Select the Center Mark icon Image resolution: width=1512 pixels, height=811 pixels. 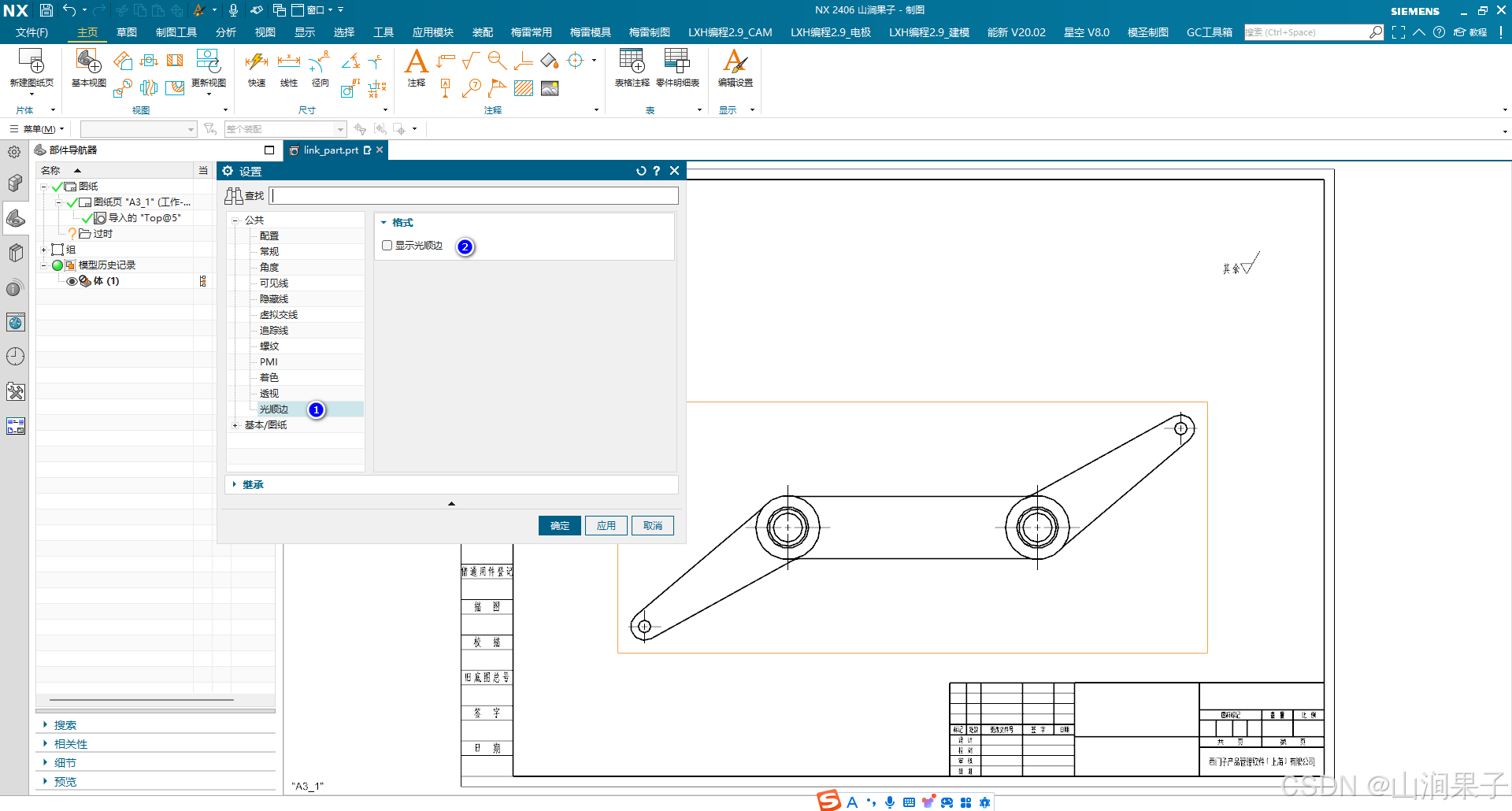[x=576, y=61]
